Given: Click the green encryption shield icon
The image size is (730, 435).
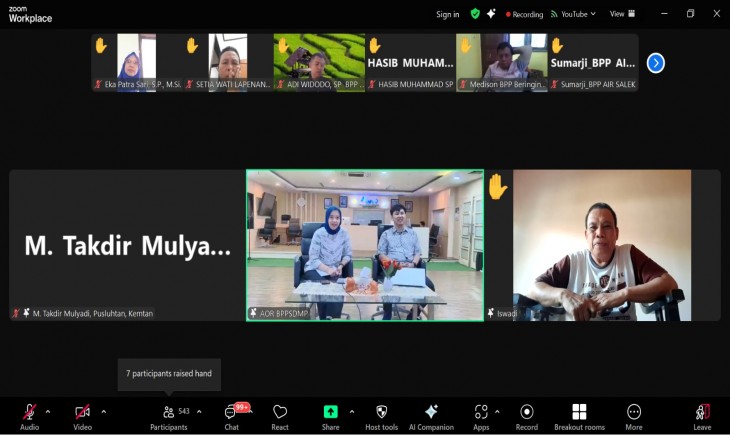Looking at the screenshot, I should [475, 14].
